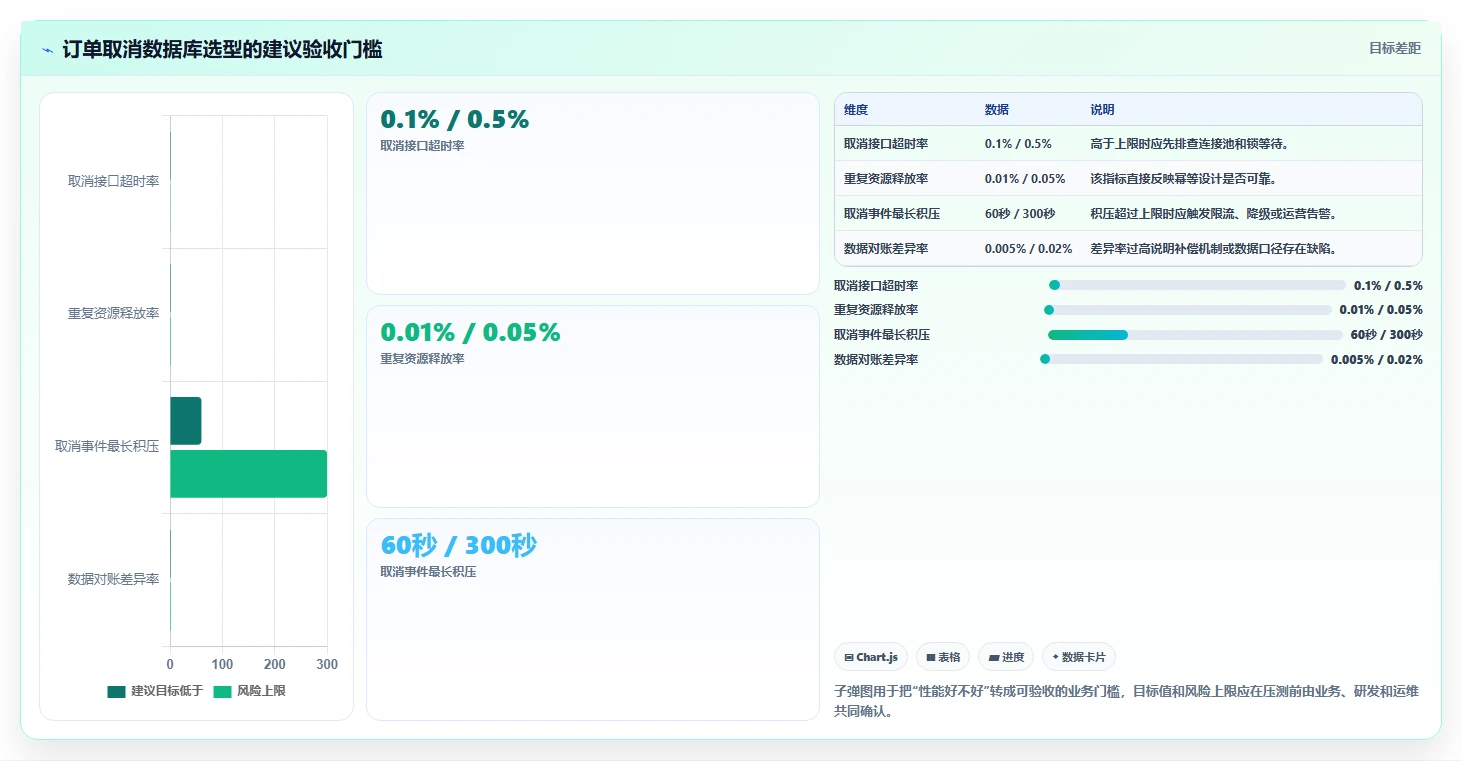This screenshot has width=1462, height=761.
Task: Click 取消接口超时率 cell in the table
Action: click(x=886, y=143)
